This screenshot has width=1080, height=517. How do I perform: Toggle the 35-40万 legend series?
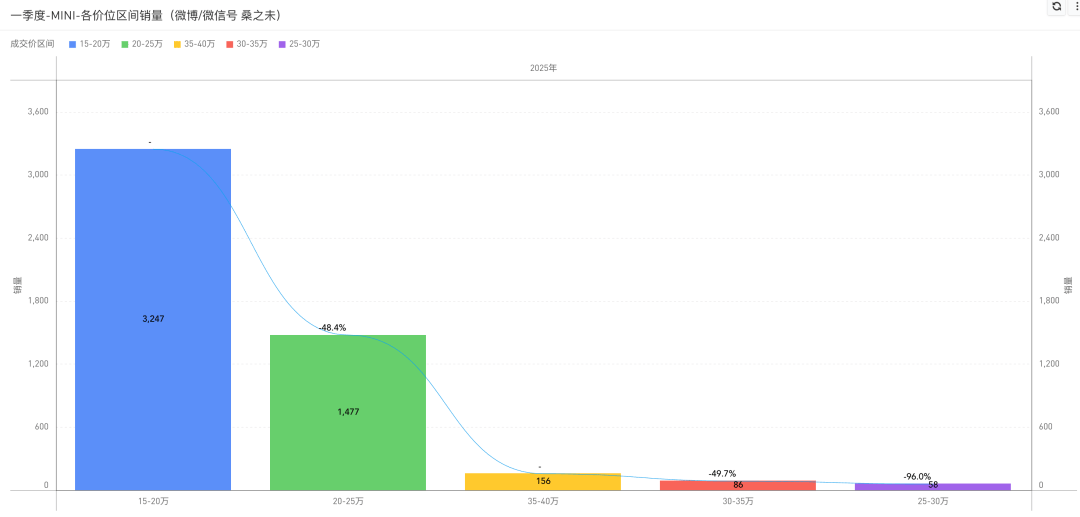point(194,44)
